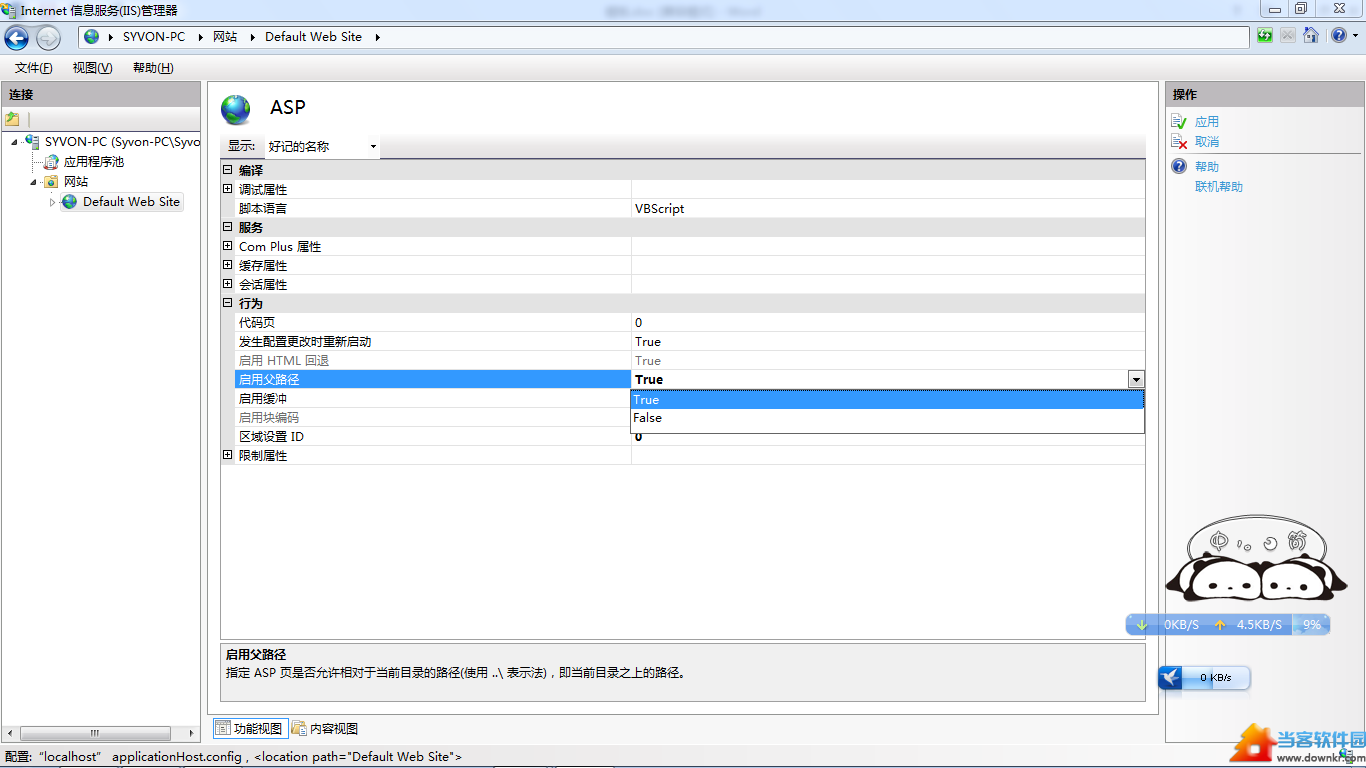The image size is (1366, 768).
Task: Expand 缓存属性 group
Action: pyautogui.click(x=227, y=265)
